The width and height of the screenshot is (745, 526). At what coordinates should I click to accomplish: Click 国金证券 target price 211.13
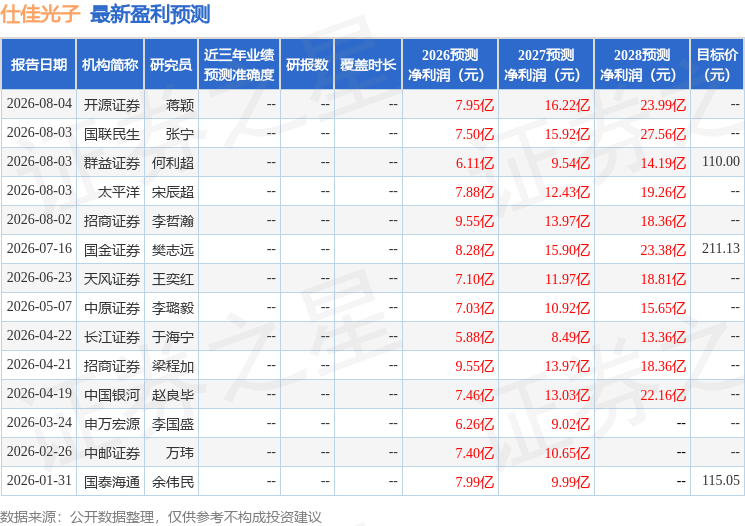[721, 249]
